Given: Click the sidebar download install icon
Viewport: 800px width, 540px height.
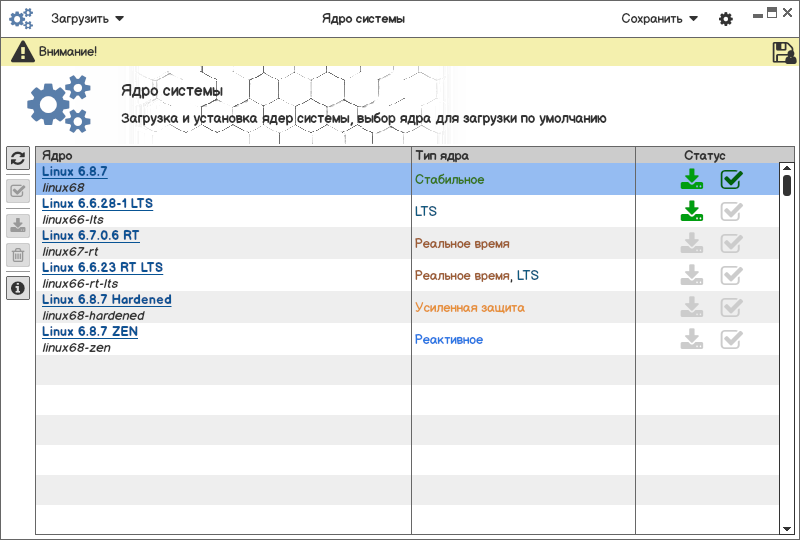Looking at the screenshot, I should point(17,225).
